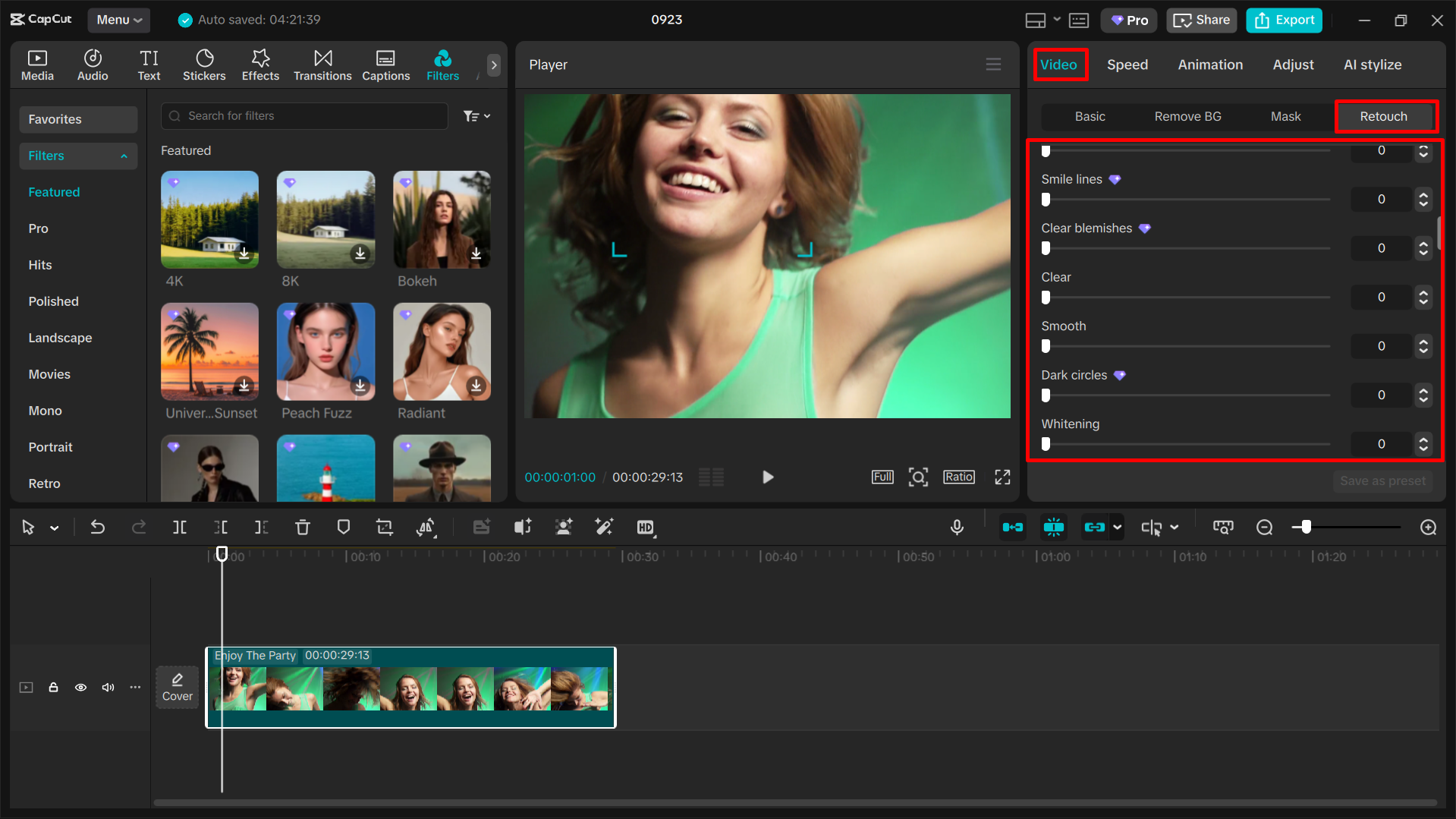Open the Captions panel
Screen dimensions: 1456x819
385,65
